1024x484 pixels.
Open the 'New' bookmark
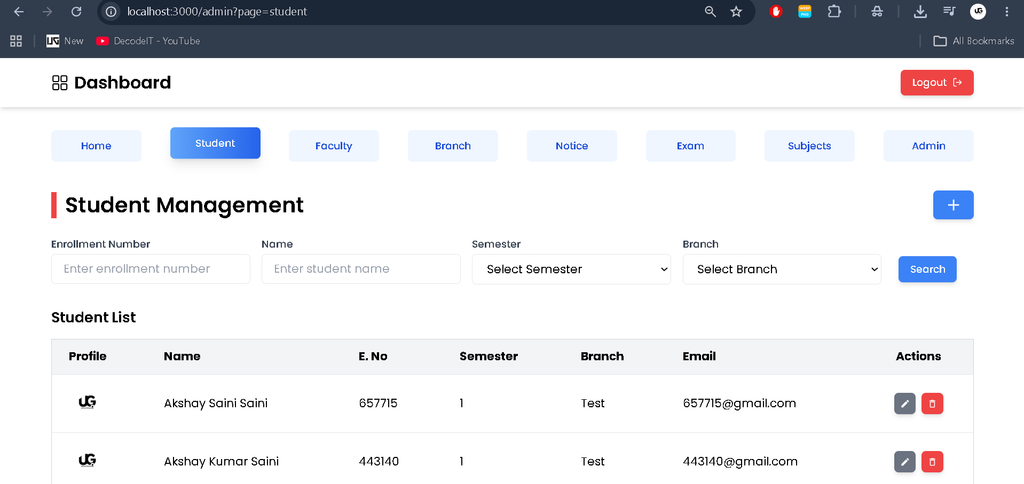click(65, 40)
